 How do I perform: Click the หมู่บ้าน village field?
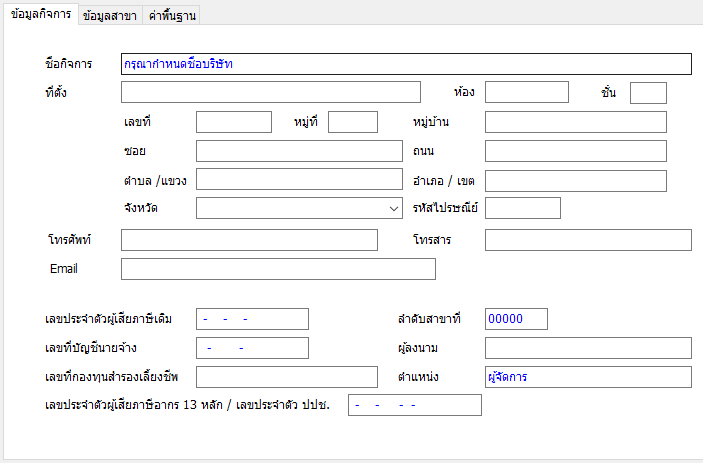[576, 122]
